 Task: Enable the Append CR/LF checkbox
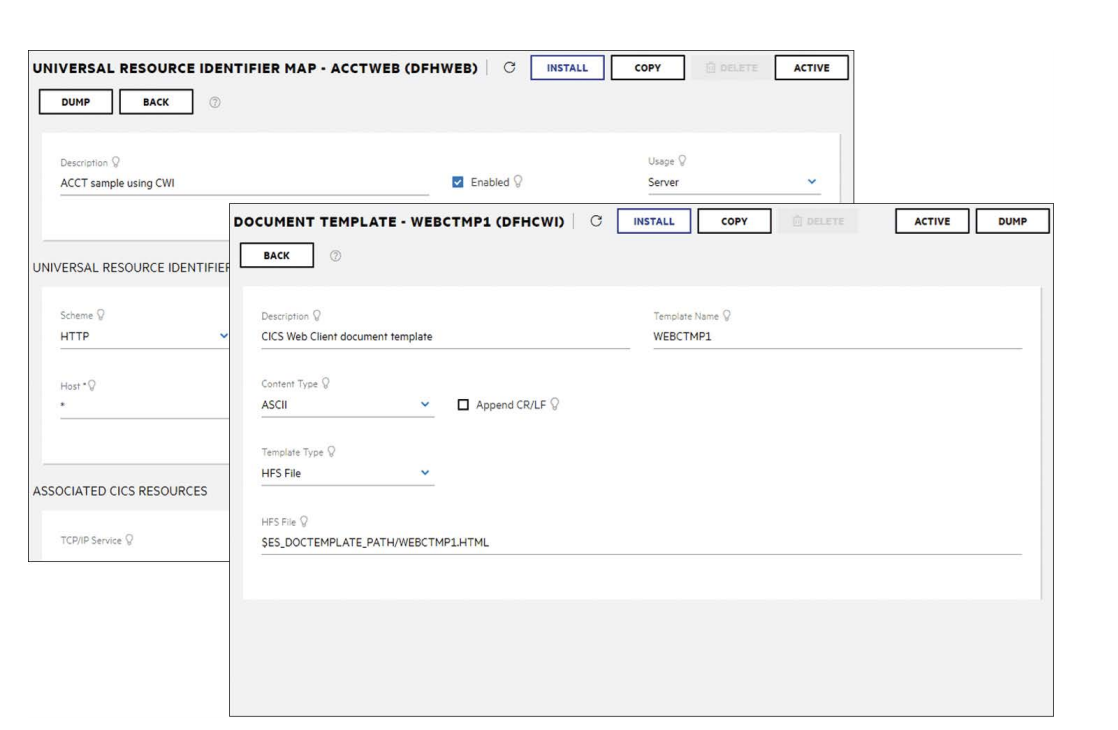[x=462, y=404]
